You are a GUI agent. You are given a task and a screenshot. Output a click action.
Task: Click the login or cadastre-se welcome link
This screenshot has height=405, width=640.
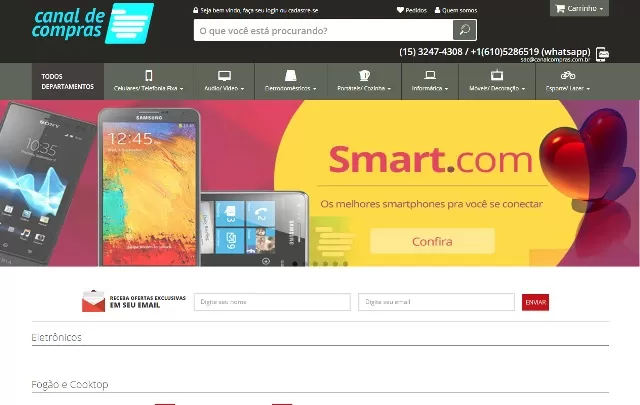click(x=259, y=10)
